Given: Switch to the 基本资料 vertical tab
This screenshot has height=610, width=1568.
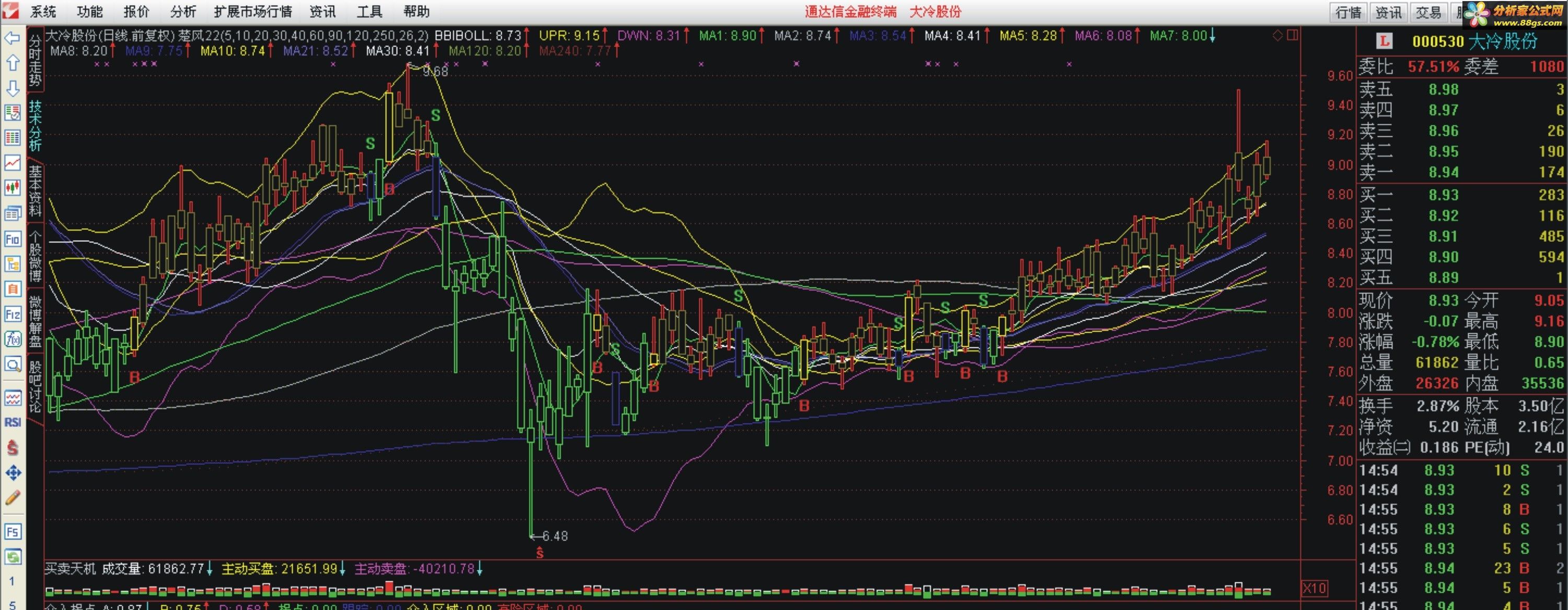Looking at the screenshot, I should tap(36, 191).
